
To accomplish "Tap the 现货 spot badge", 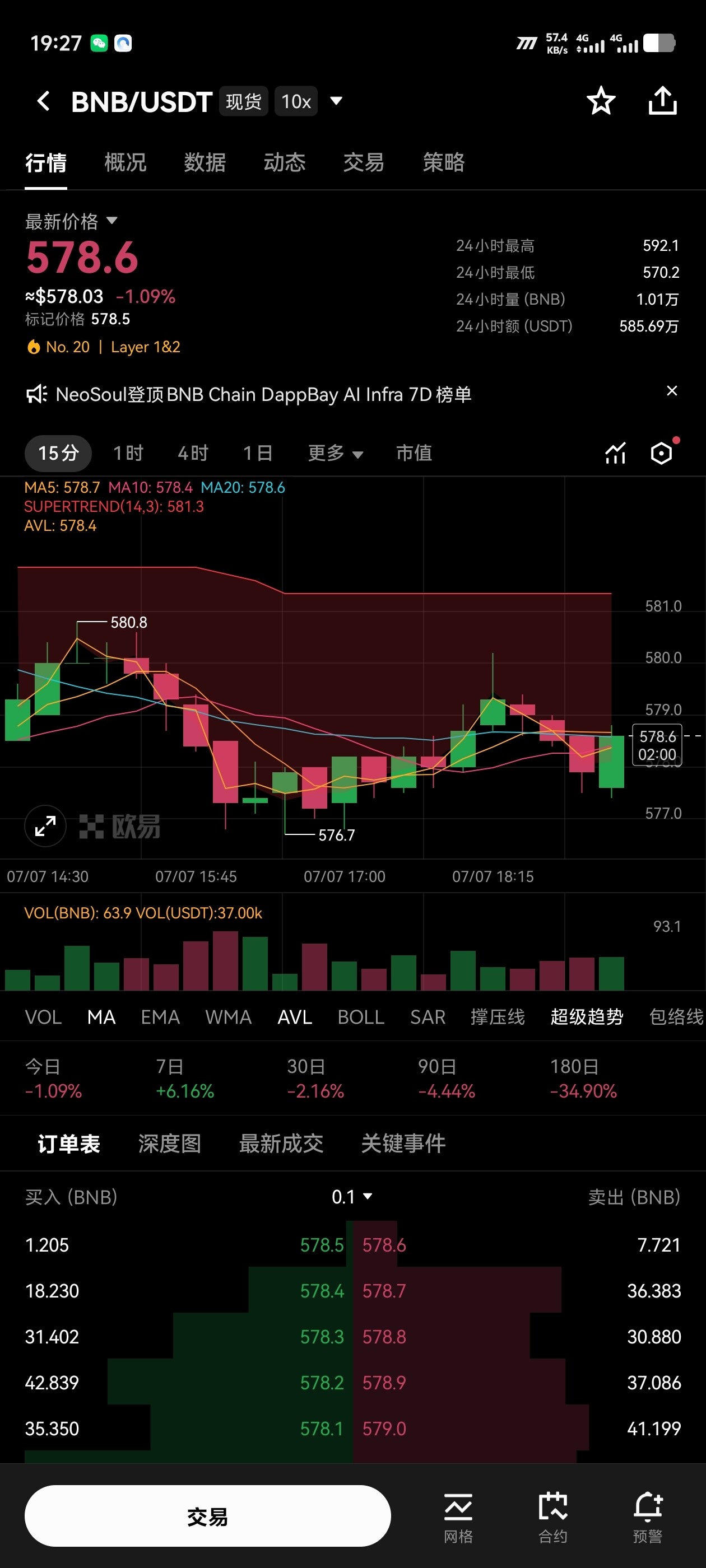I will [x=244, y=101].
